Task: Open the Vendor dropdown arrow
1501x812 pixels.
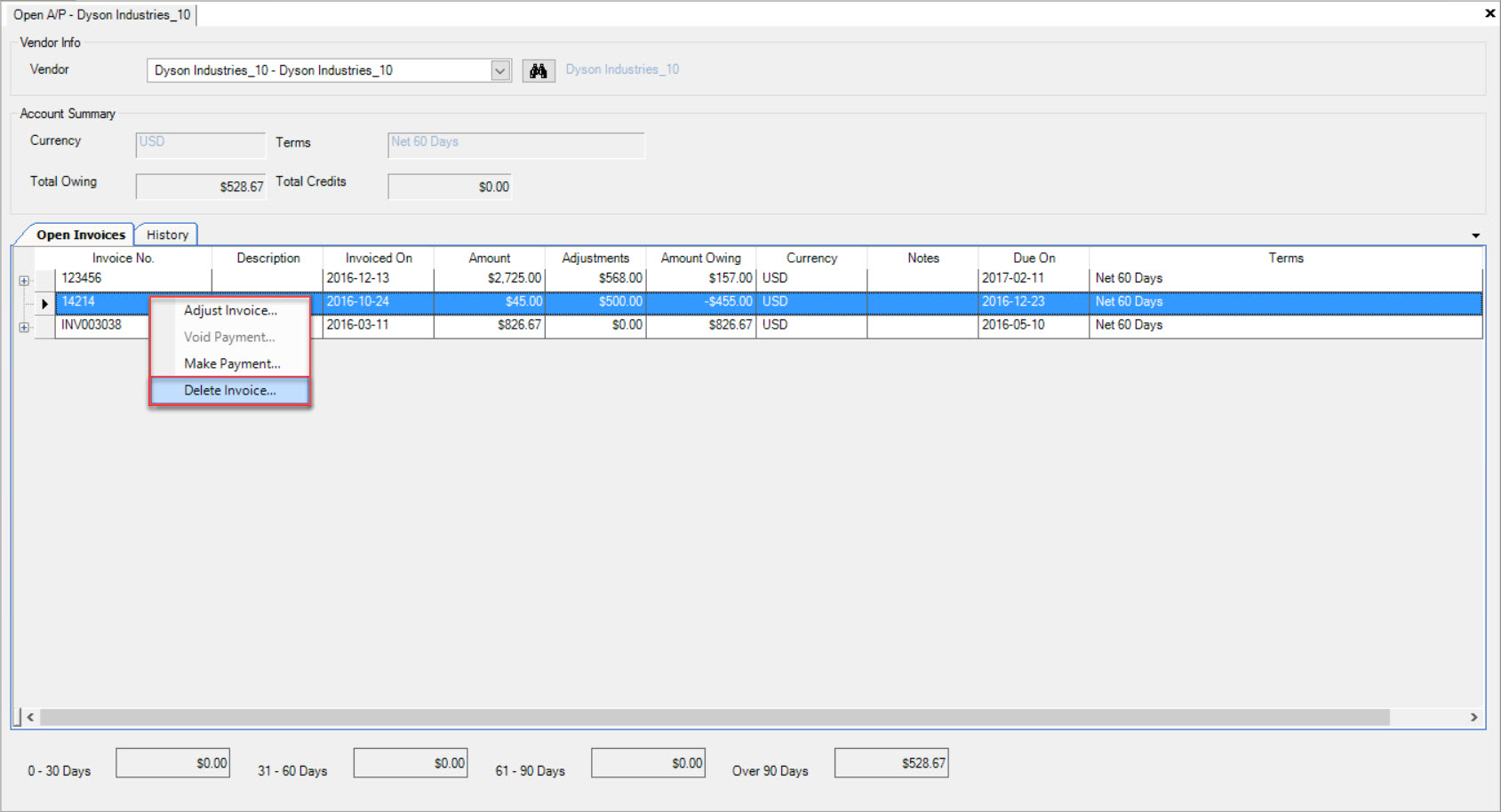Action: [500, 70]
